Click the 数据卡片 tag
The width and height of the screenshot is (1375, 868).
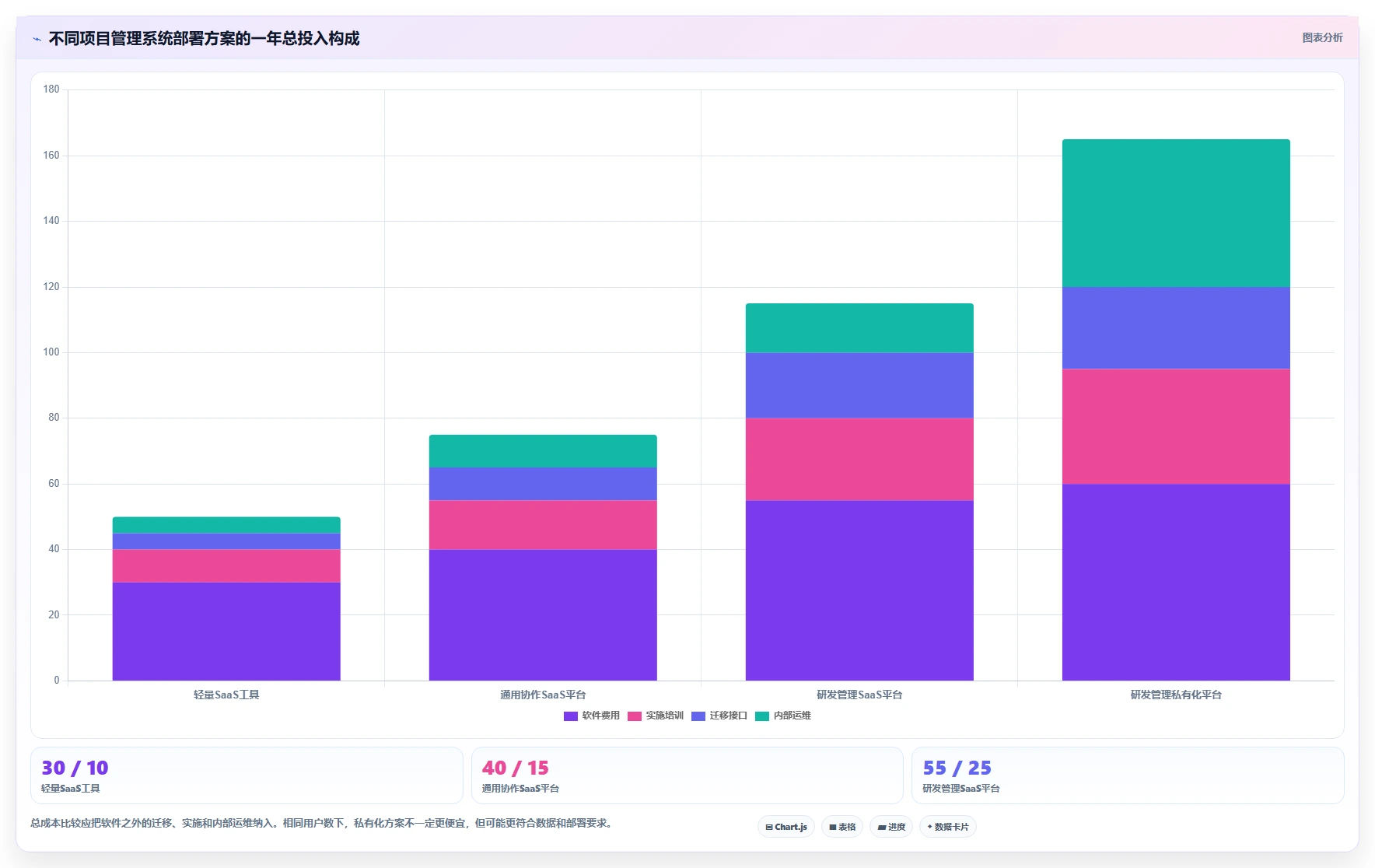[948, 827]
